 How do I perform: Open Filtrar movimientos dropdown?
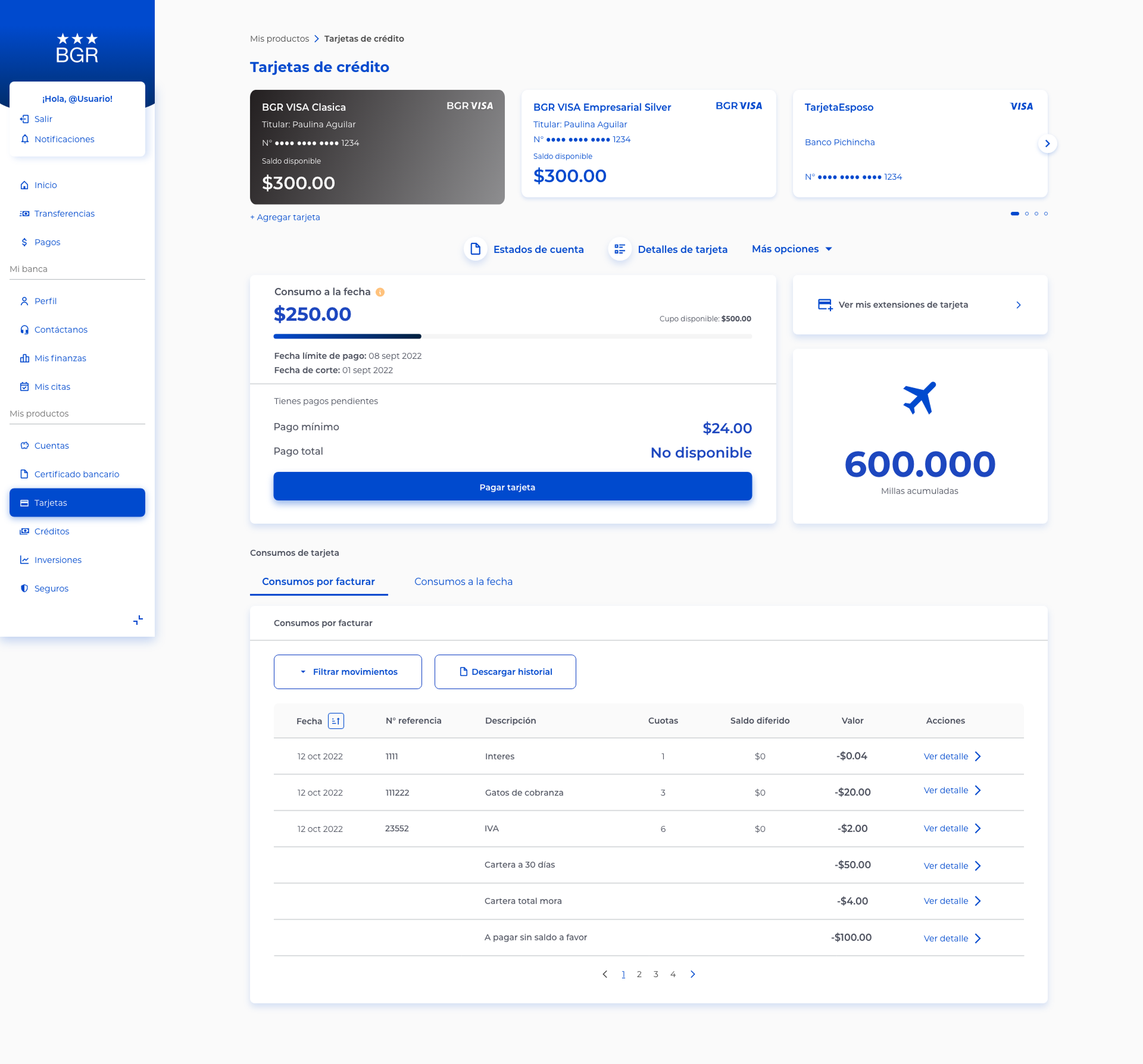coord(348,672)
